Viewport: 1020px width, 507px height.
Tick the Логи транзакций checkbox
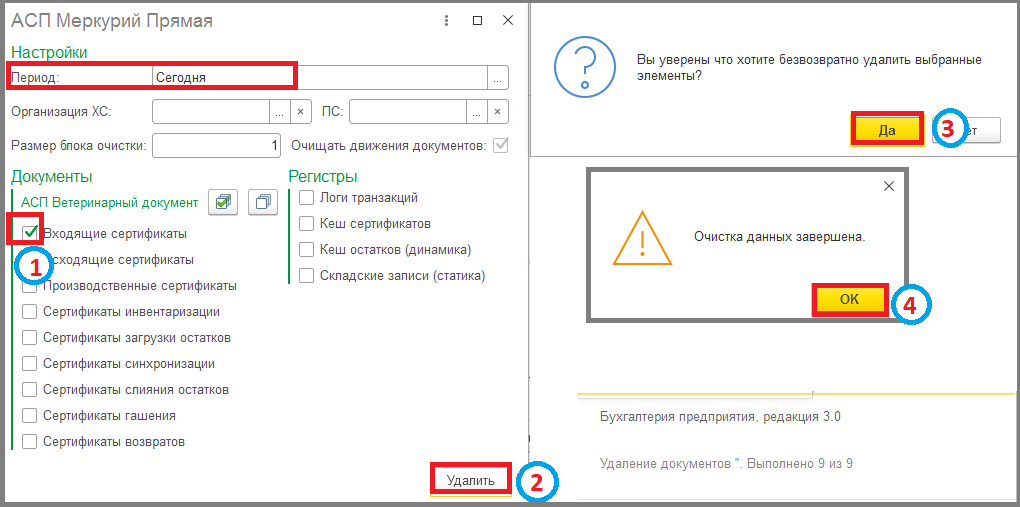point(306,197)
